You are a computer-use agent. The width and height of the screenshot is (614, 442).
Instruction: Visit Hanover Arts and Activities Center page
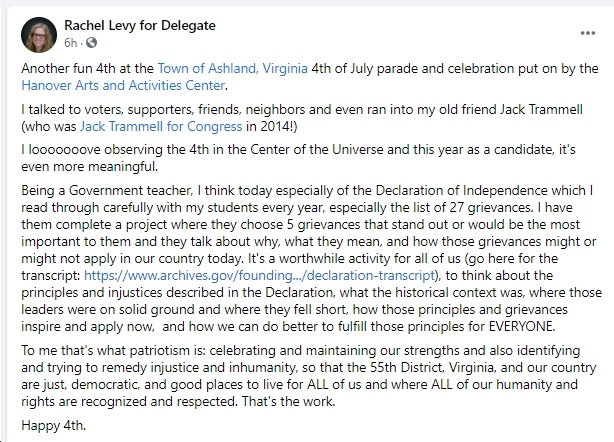click(123, 85)
